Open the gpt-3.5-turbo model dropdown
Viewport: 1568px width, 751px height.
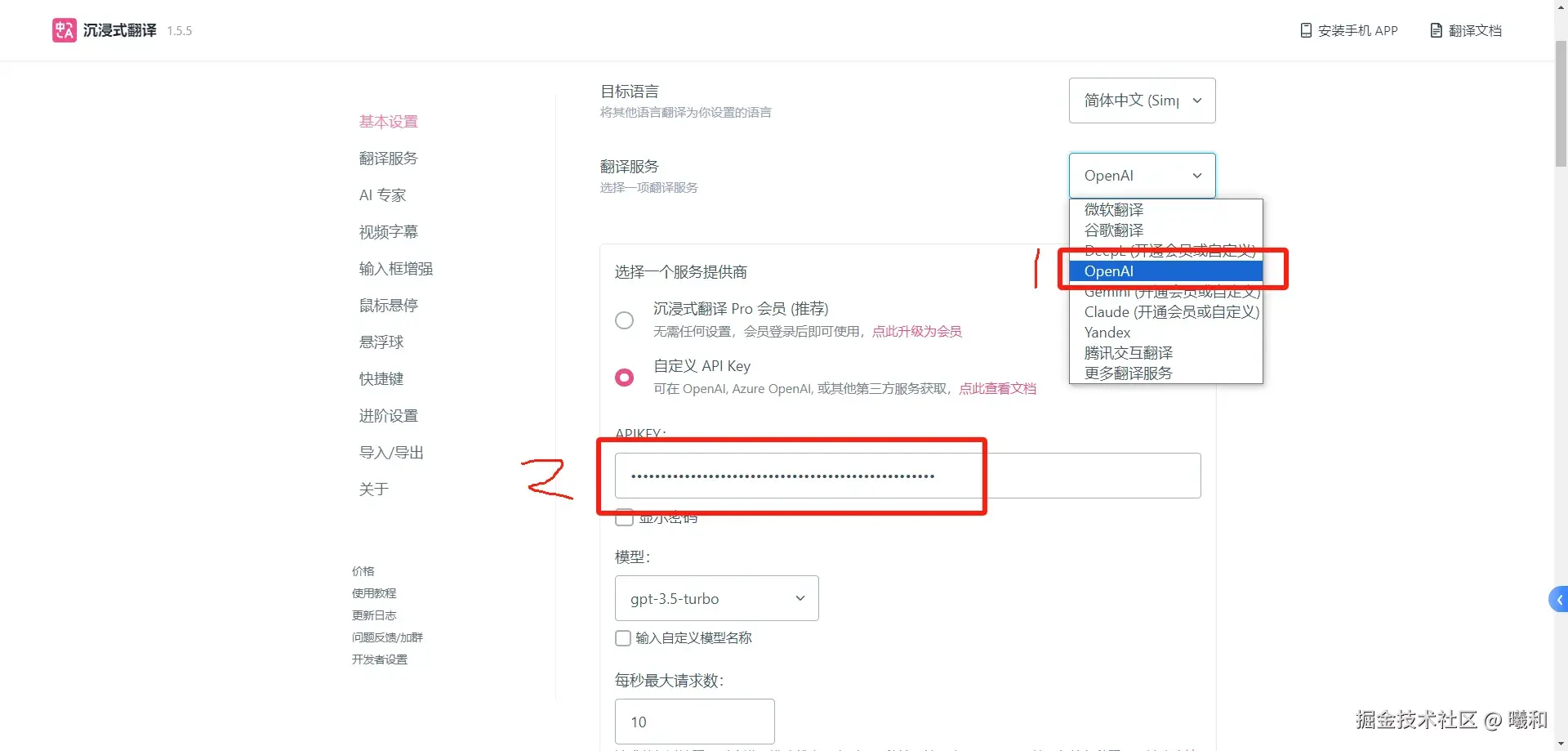coord(715,598)
